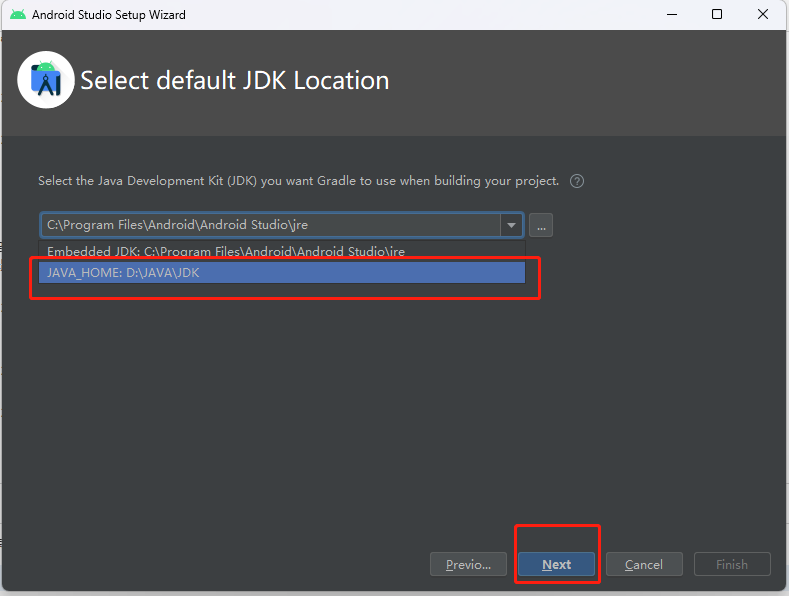Click the 'Select default JDK Location' heading

click(x=235, y=81)
